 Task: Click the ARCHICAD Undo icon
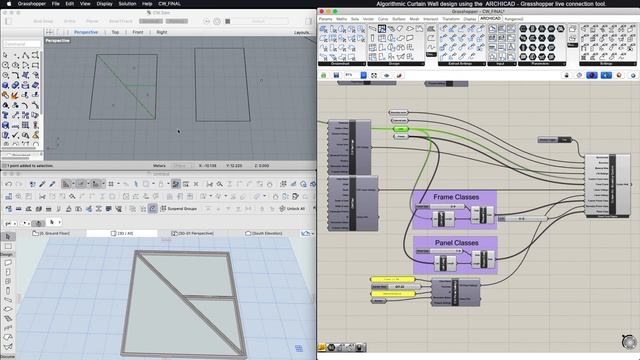click(9, 184)
